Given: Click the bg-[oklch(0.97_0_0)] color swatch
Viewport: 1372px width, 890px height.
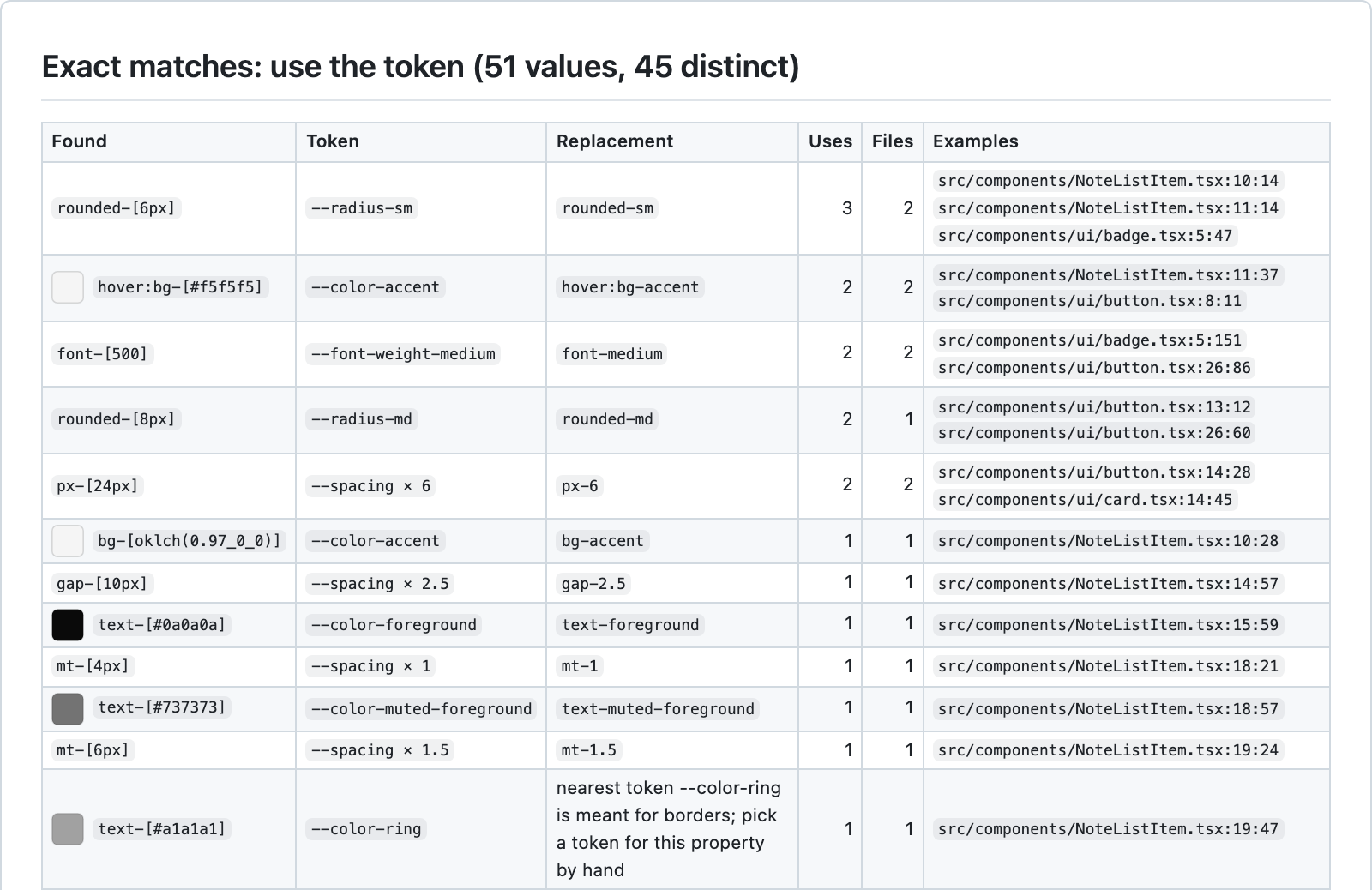Looking at the screenshot, I should [68, 541].
